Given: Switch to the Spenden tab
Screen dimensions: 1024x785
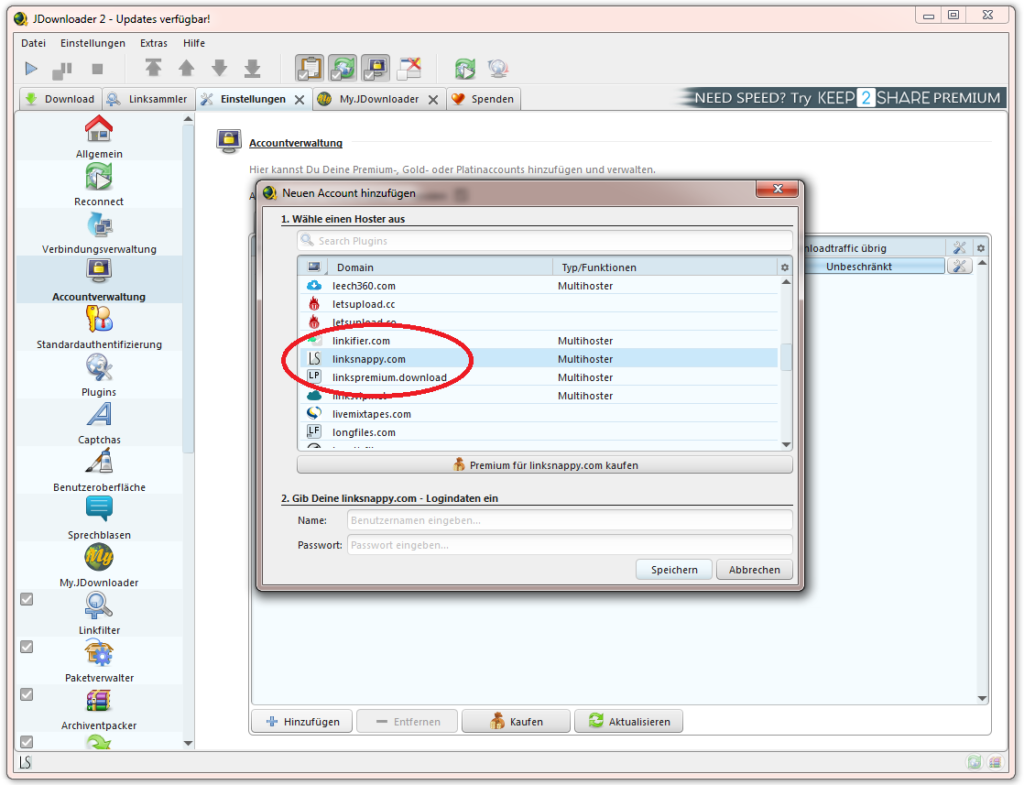Looking at the screenshot, I should [x=483, y=99].
